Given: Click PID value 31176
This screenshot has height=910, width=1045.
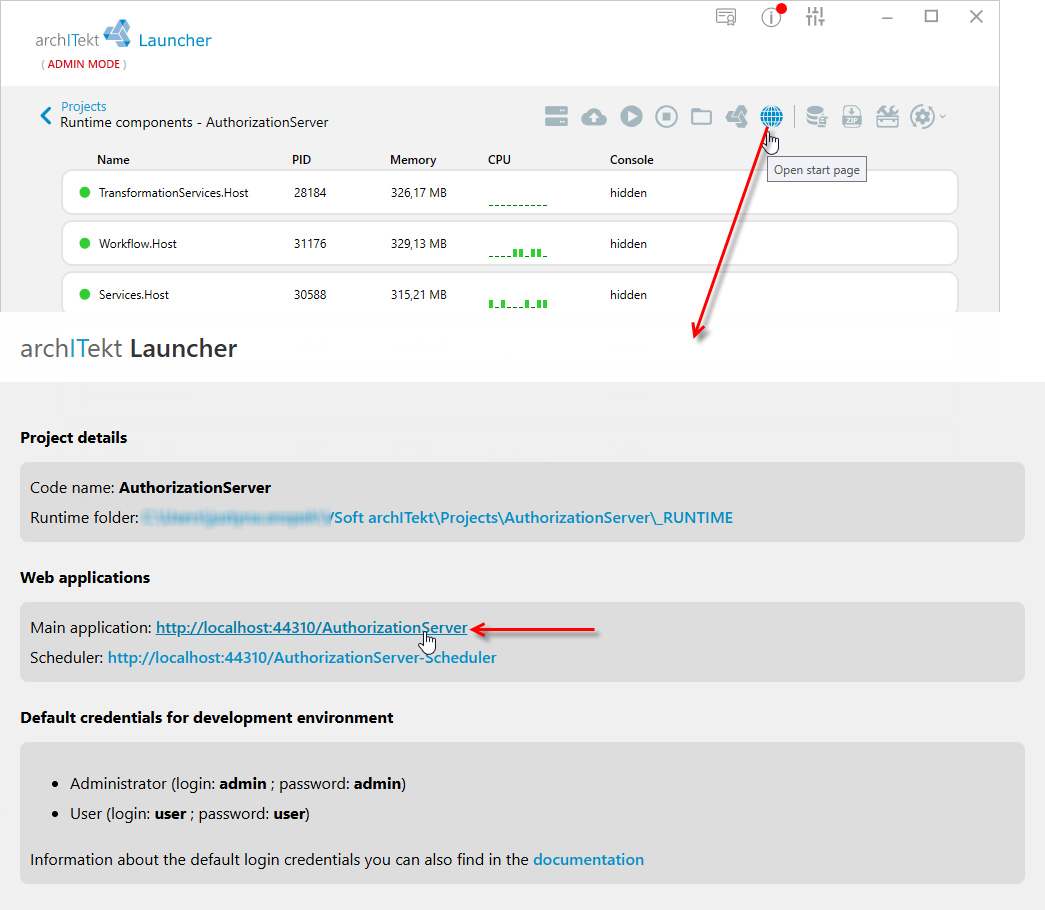Looking at the screenshot, I should coord(310,244).
